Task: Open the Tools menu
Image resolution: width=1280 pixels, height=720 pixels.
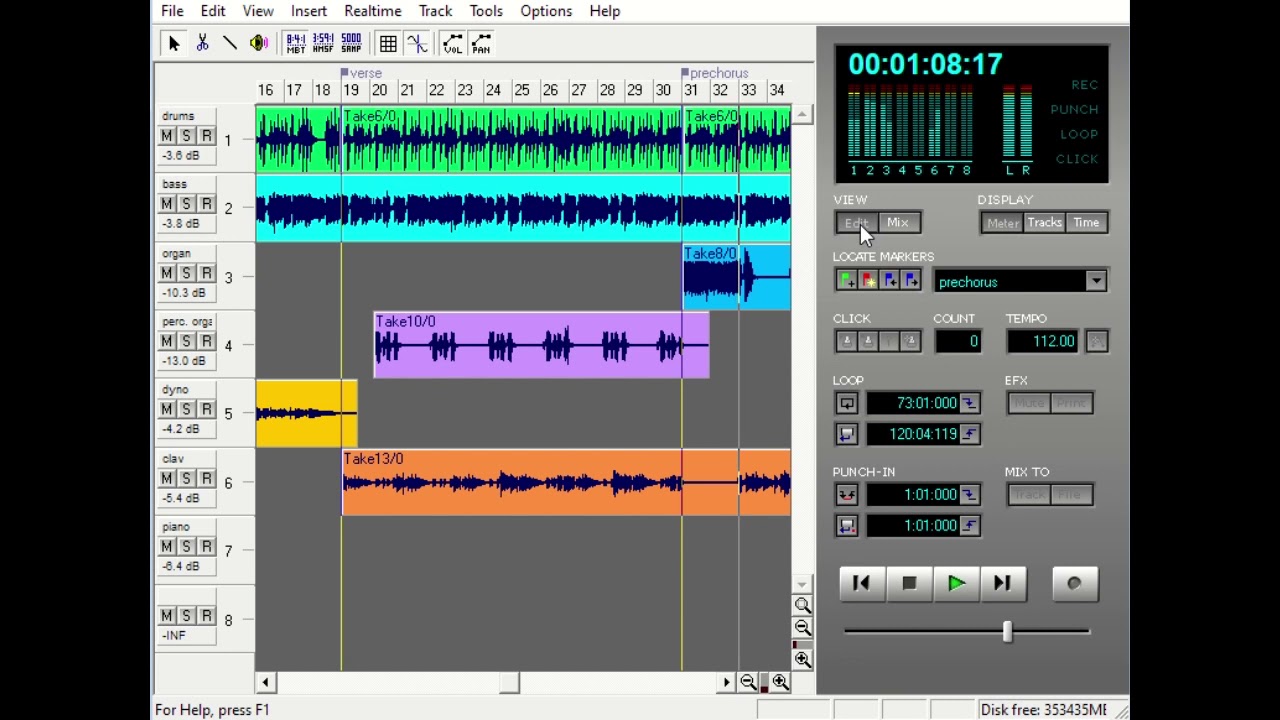Action: (486, 11)
